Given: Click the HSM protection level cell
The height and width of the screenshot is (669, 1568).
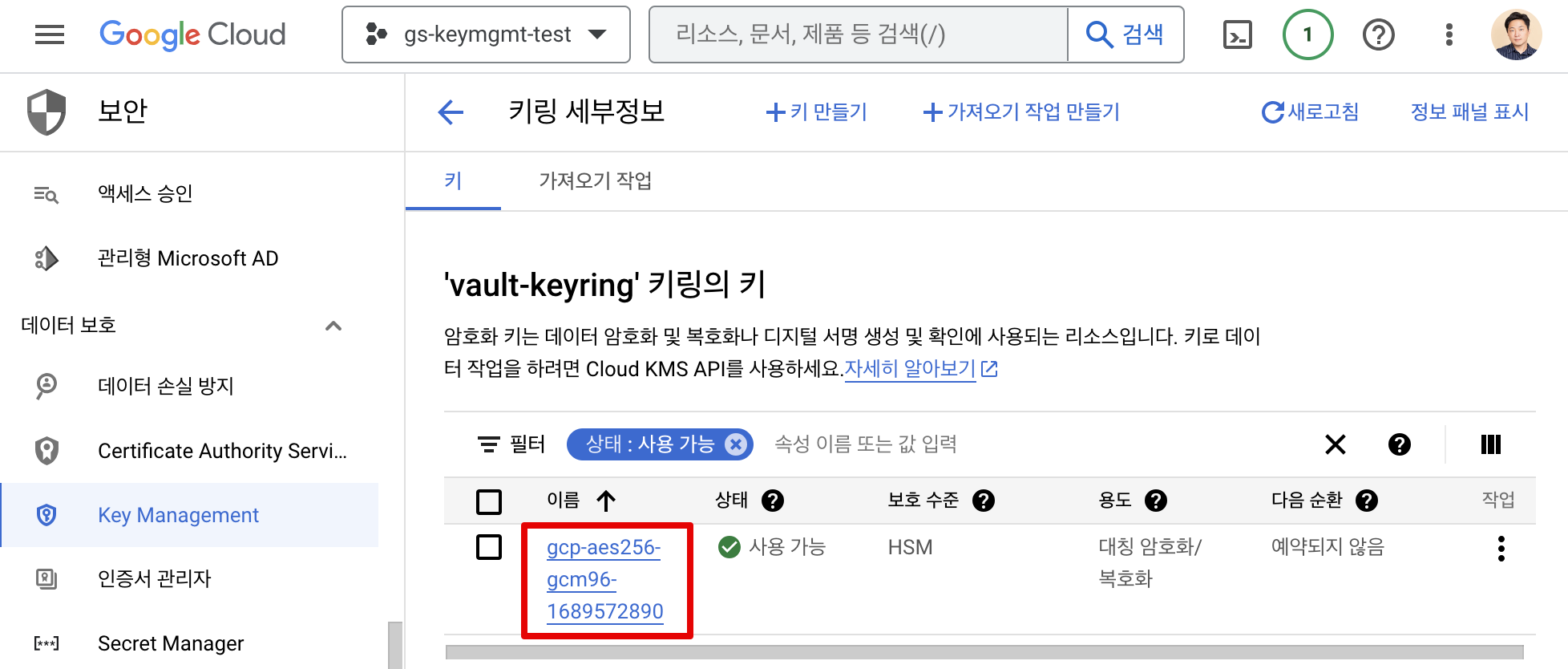Looking at the screenshot, I should click(x=910, y=547).
